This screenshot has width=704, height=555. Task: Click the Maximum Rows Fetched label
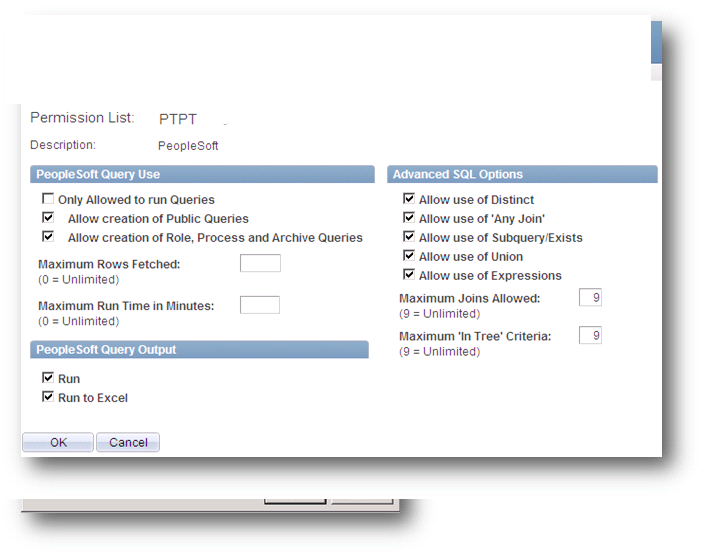click(109, 264)
